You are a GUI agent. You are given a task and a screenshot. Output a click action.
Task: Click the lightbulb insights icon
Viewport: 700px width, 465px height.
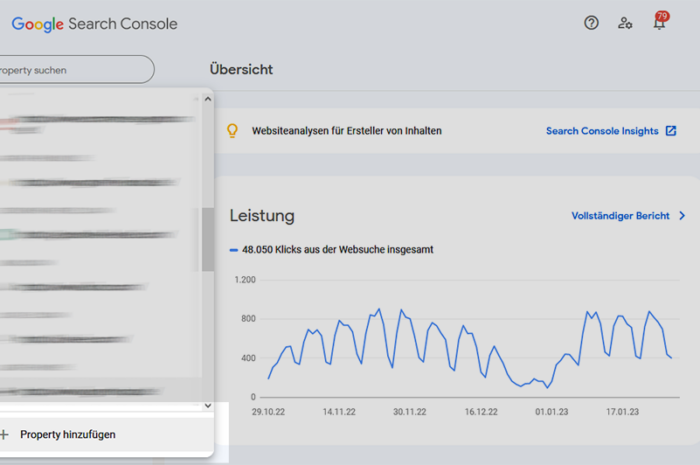point(232,131)
